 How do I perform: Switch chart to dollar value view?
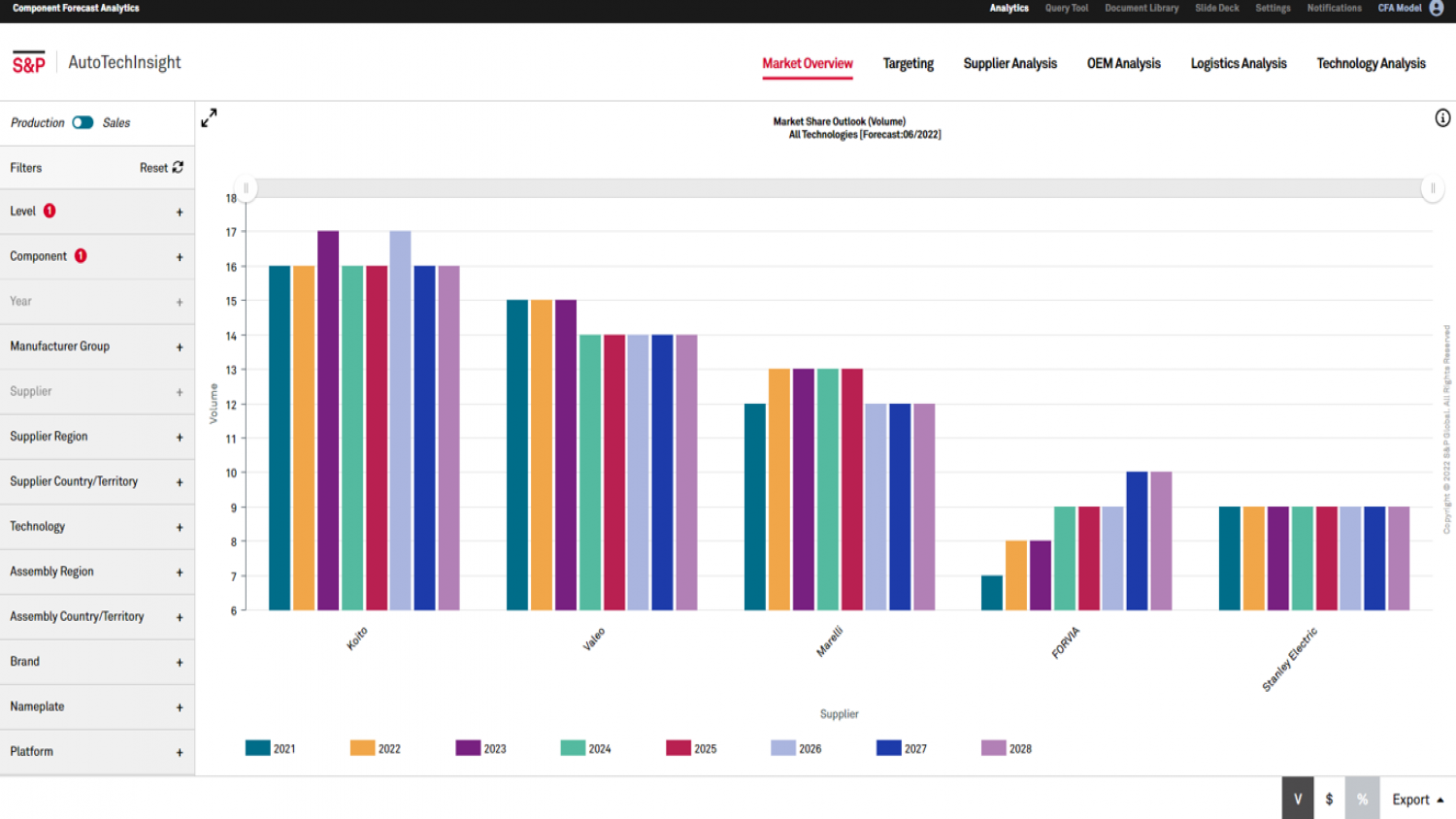[x=1329, y=799]
